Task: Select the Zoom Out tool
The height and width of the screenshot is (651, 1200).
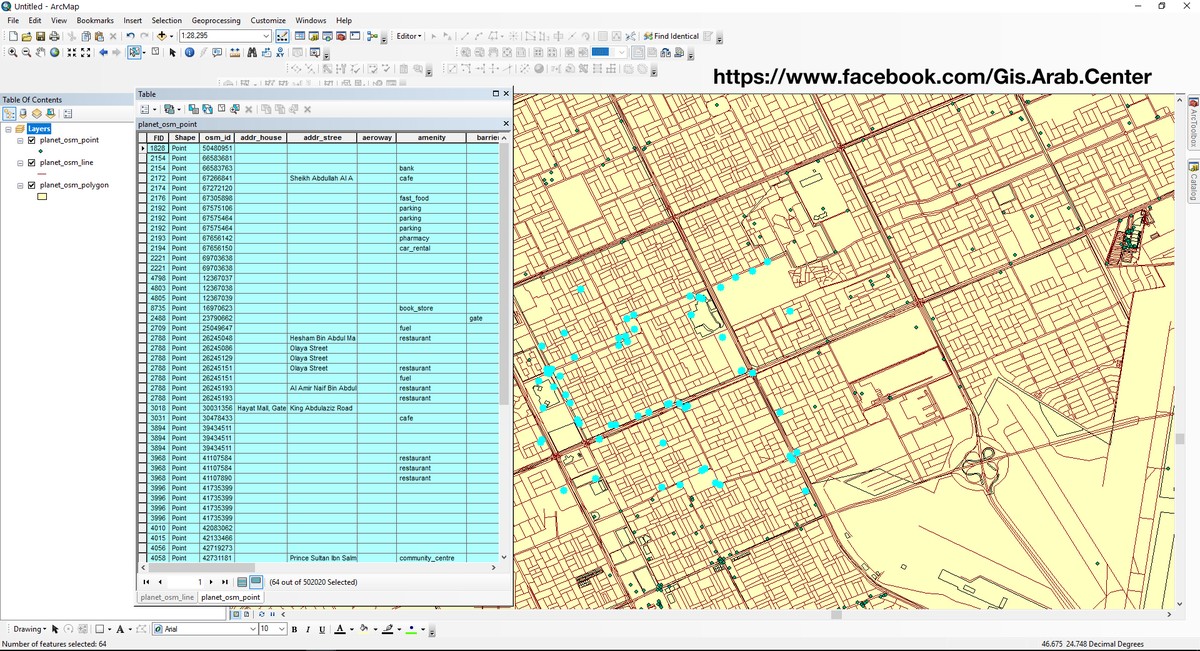Action: [x=26, y=52]
